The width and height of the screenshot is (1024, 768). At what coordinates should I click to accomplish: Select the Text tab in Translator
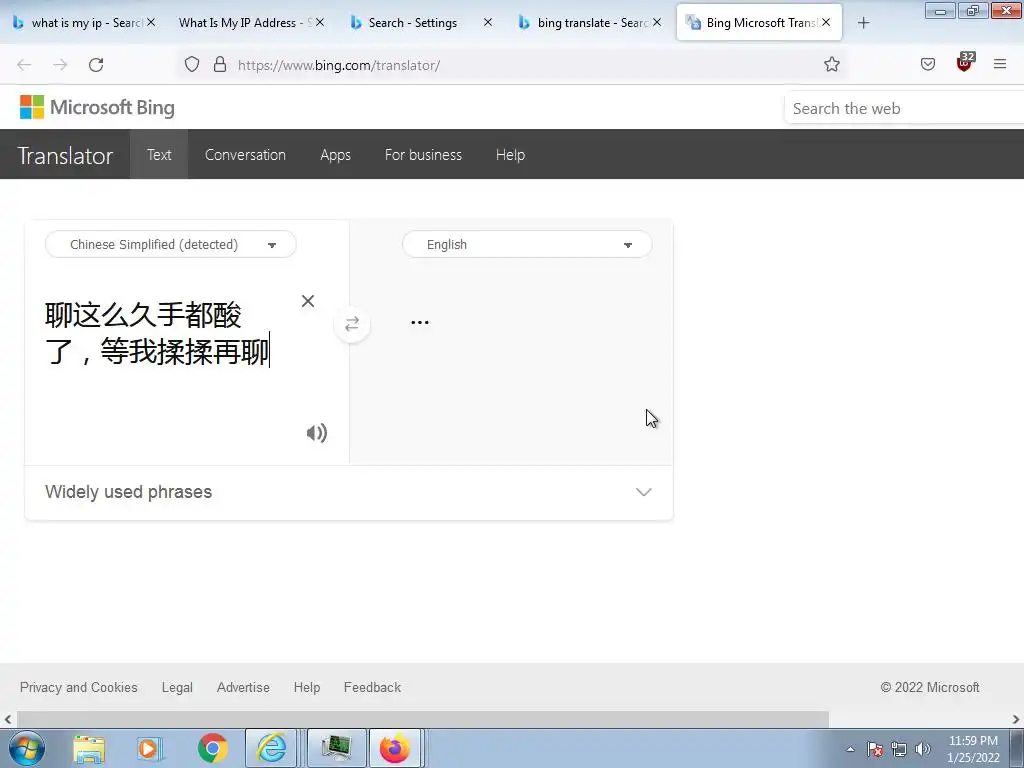tap(159, 155)
